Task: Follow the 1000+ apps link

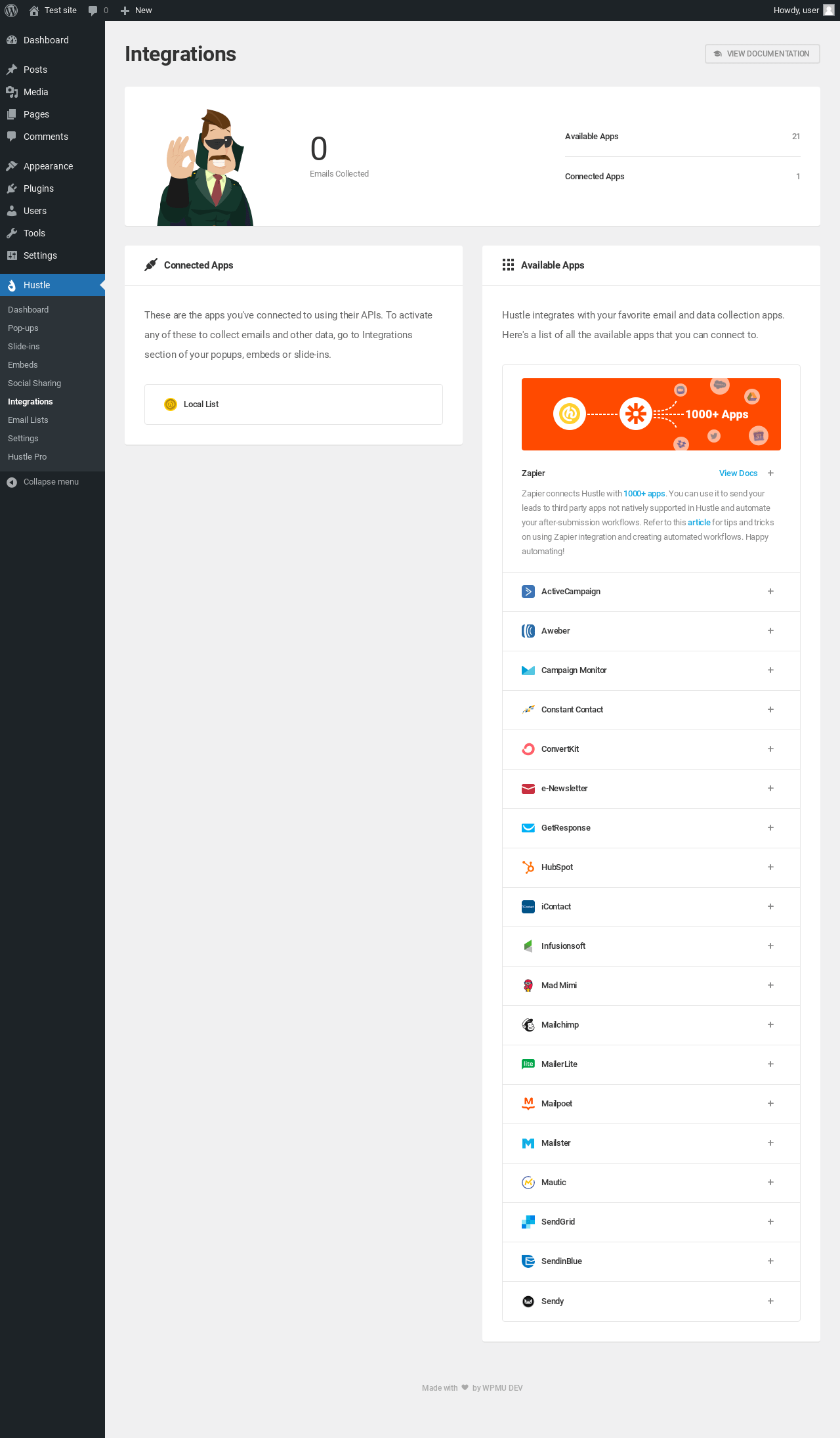Action: coord(644,494)
